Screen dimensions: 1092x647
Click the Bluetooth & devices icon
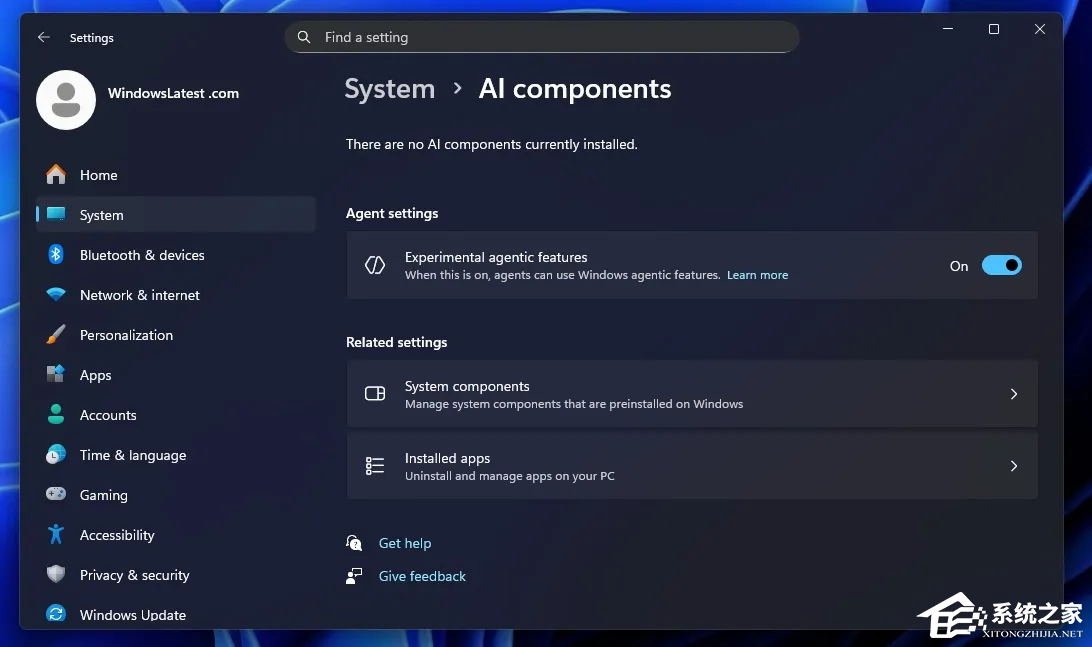(x=56, y=255)
